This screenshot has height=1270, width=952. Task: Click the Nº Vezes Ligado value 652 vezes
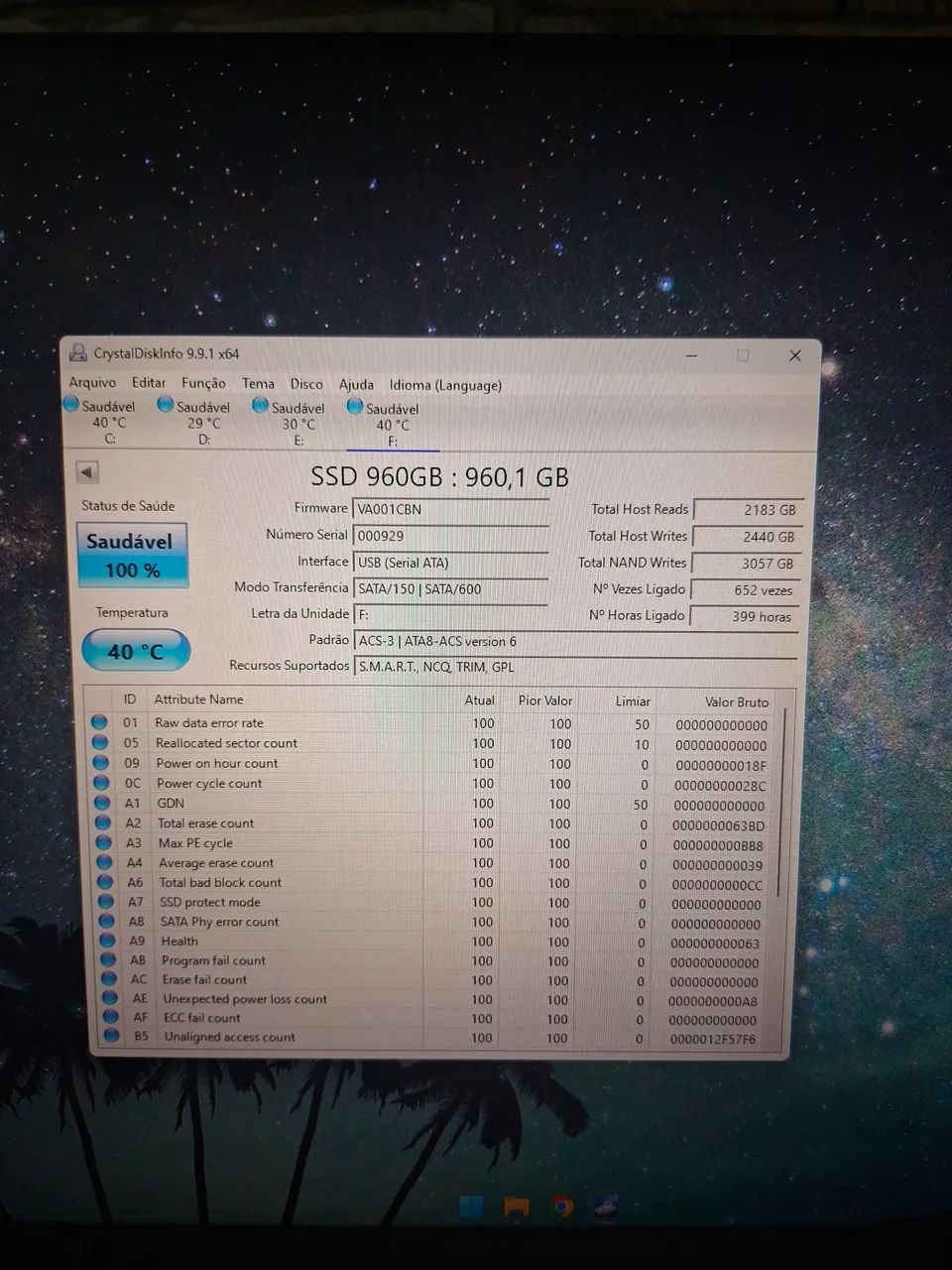click(745, 589)
